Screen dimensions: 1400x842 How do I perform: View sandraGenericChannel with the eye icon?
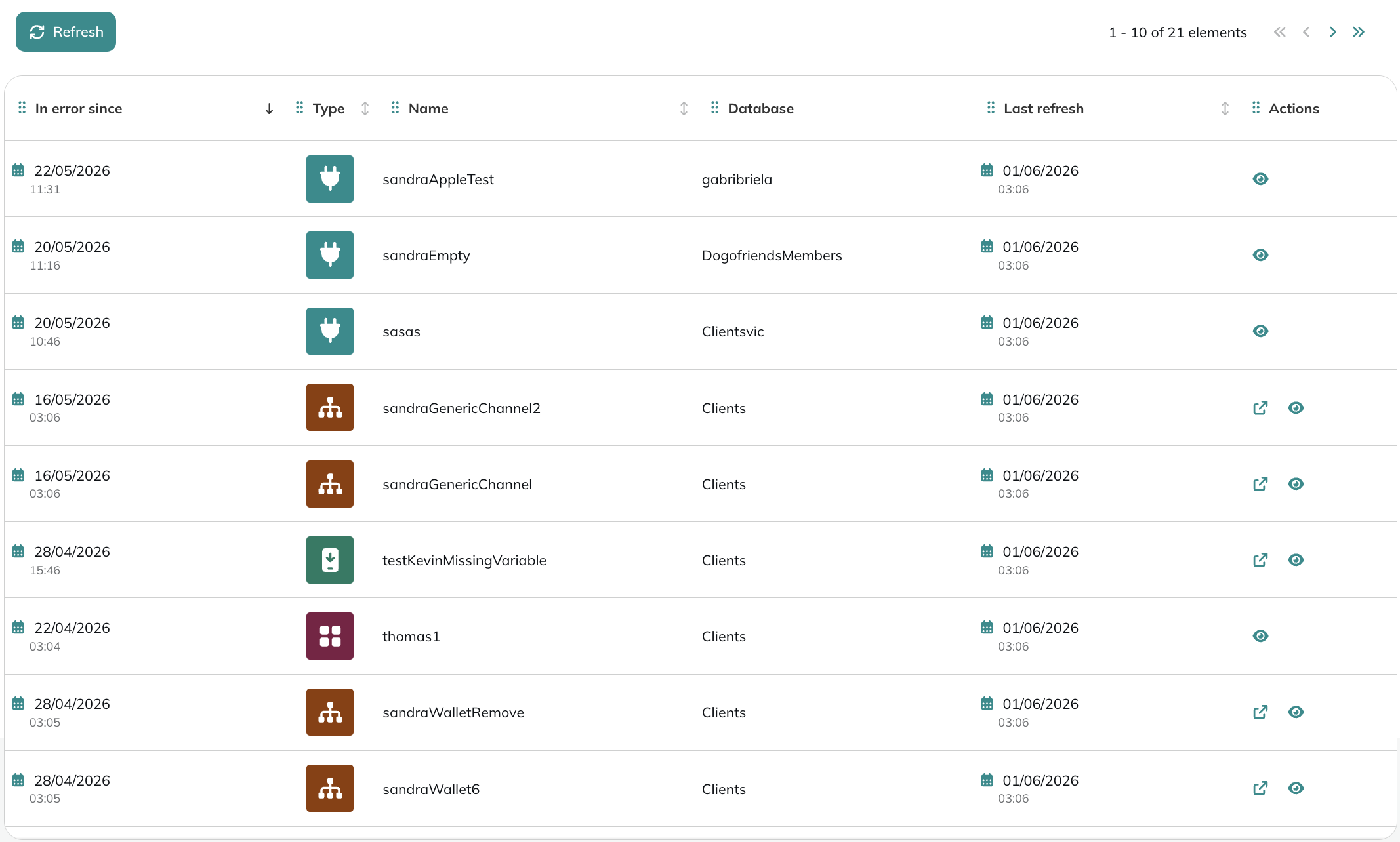pyautogui.click(x=1296, y=484)
